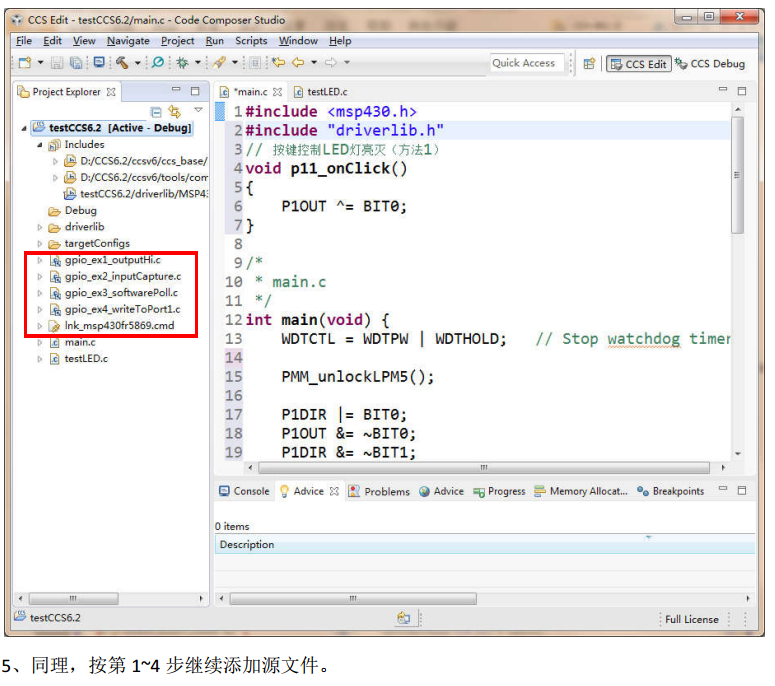Close the Project Explorer tab X

(111, 92)
